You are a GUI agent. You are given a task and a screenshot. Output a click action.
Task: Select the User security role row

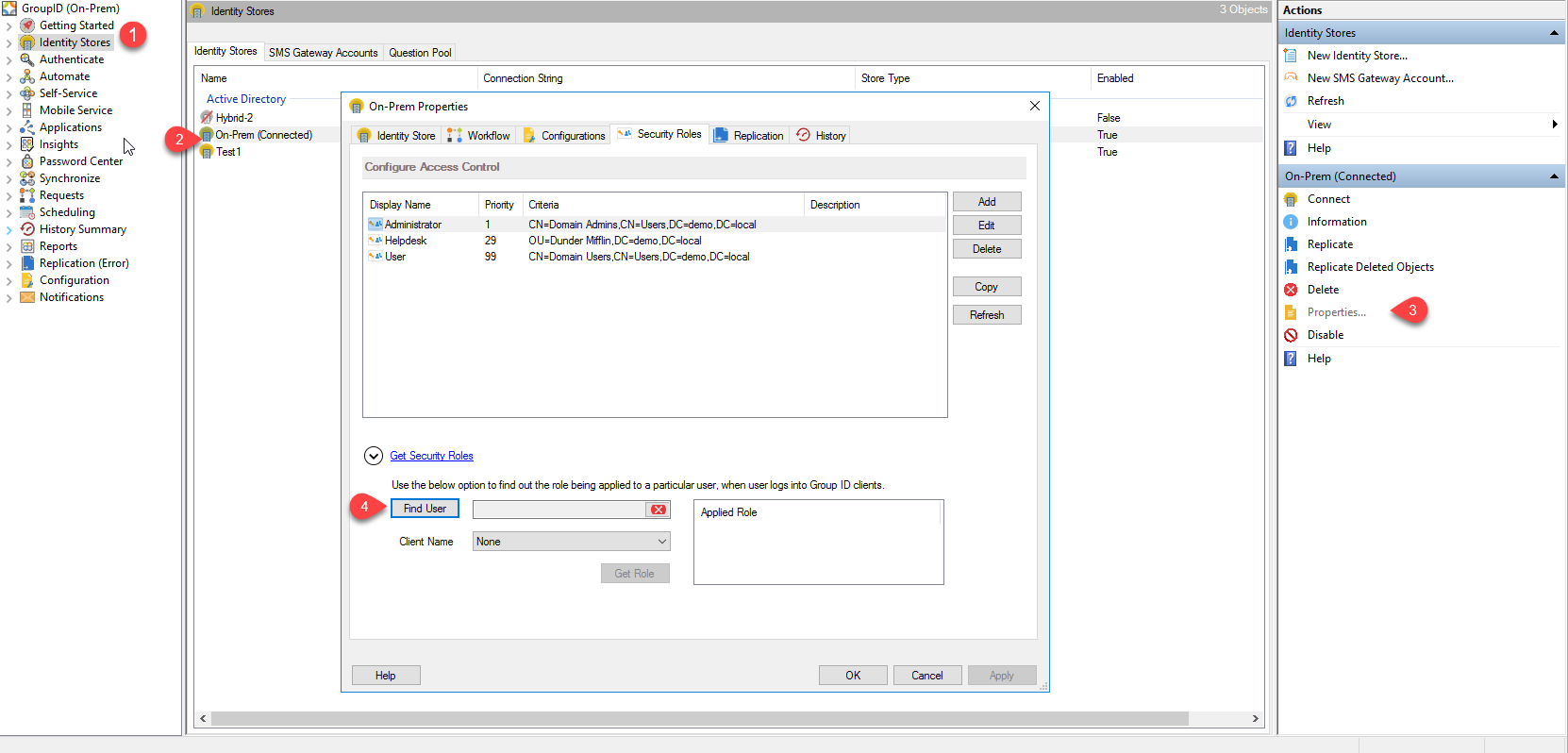[655, 257]
